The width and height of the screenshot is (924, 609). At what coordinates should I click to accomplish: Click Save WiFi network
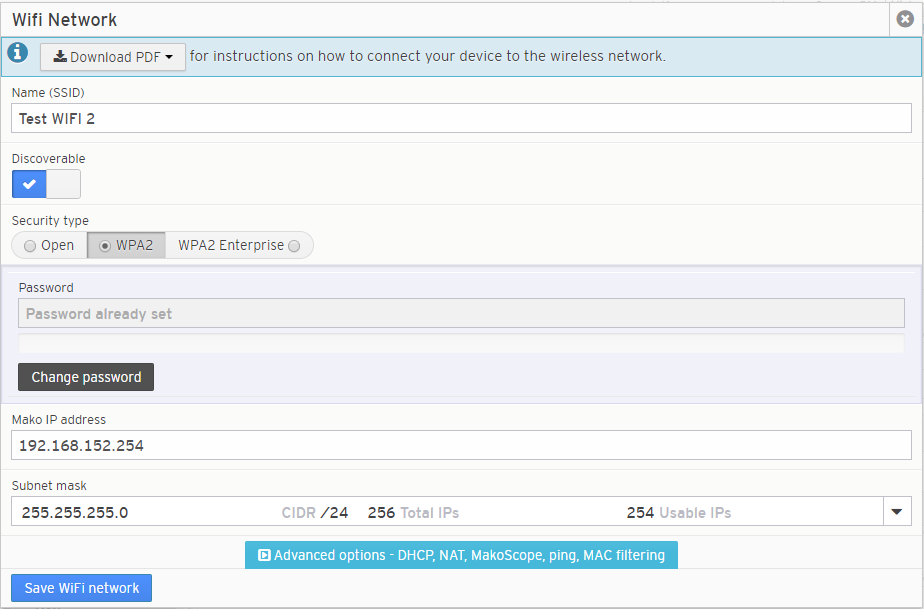[x=81, y=588]
